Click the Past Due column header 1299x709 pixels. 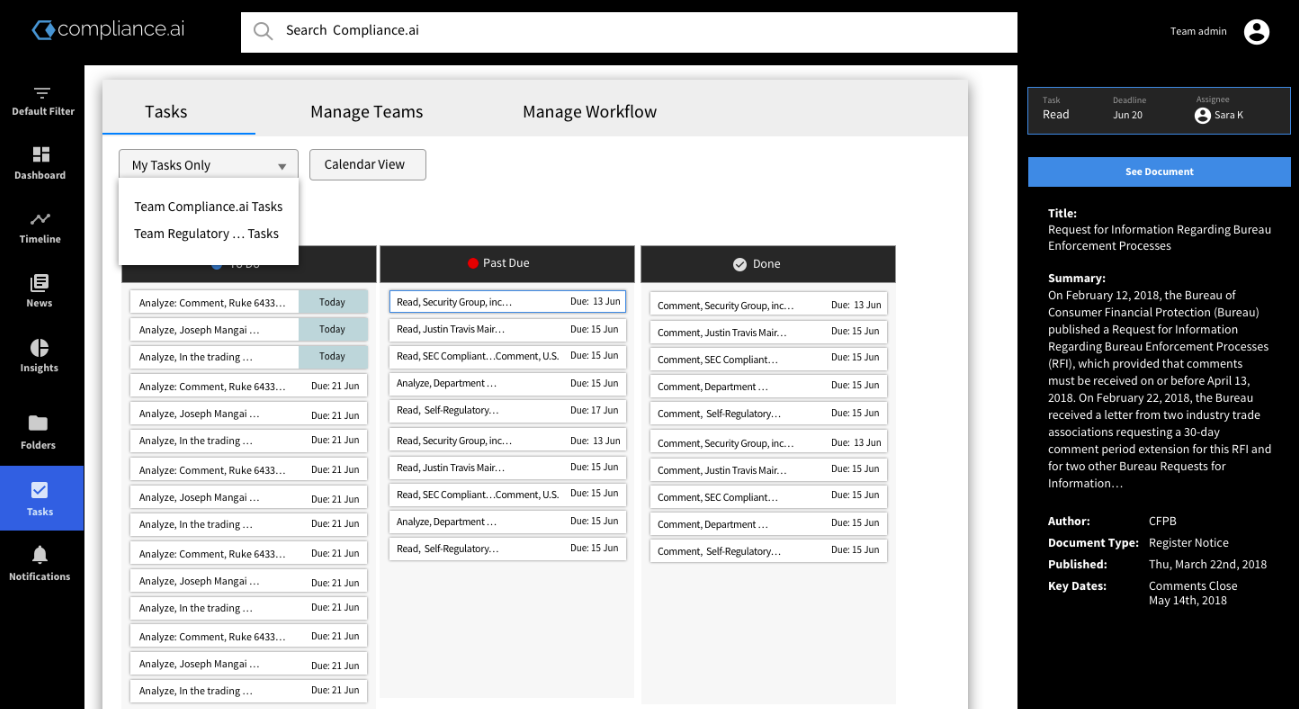click(507, 264)
